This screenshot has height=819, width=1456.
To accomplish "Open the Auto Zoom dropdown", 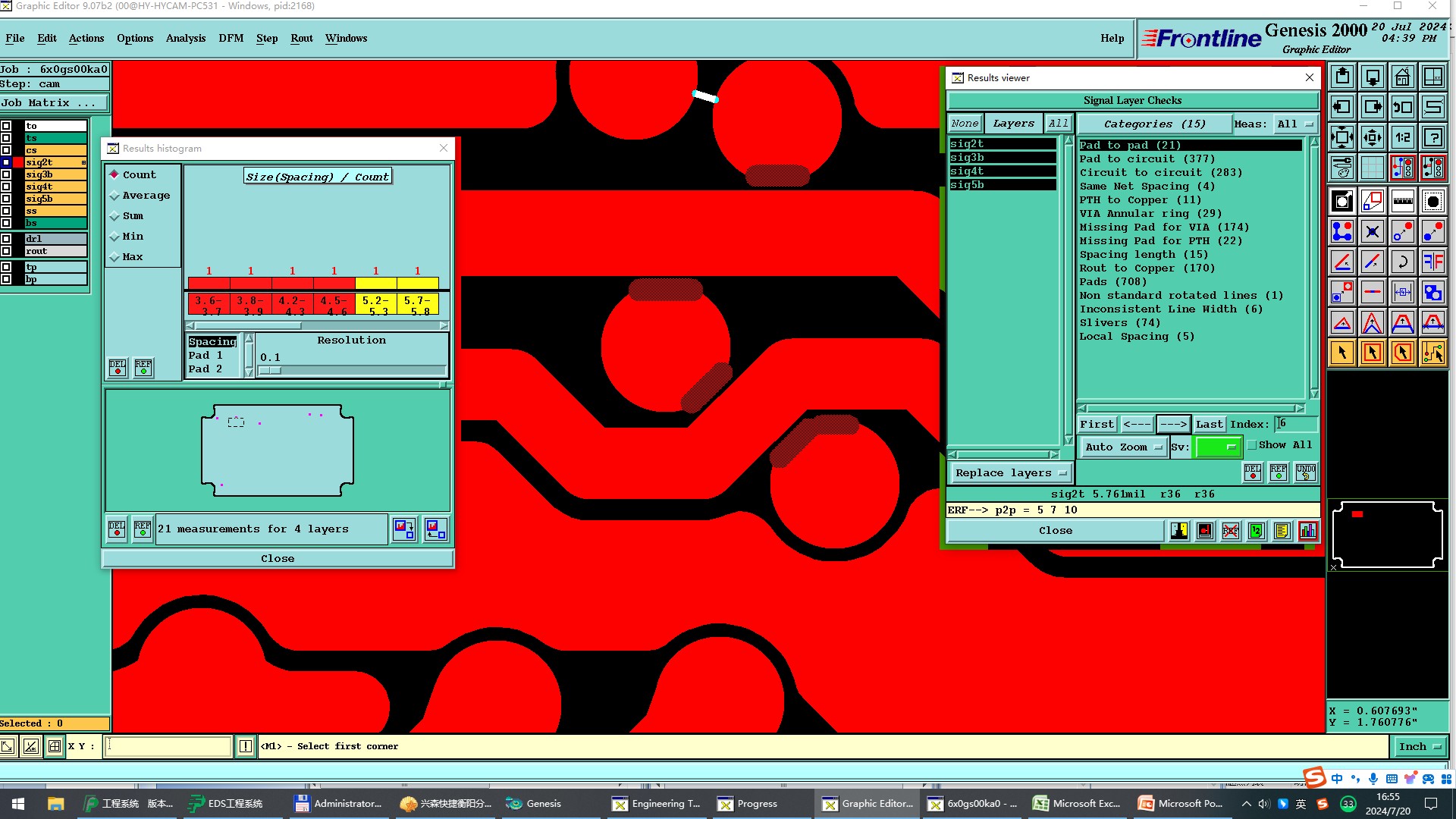I will click(1122, 447).
